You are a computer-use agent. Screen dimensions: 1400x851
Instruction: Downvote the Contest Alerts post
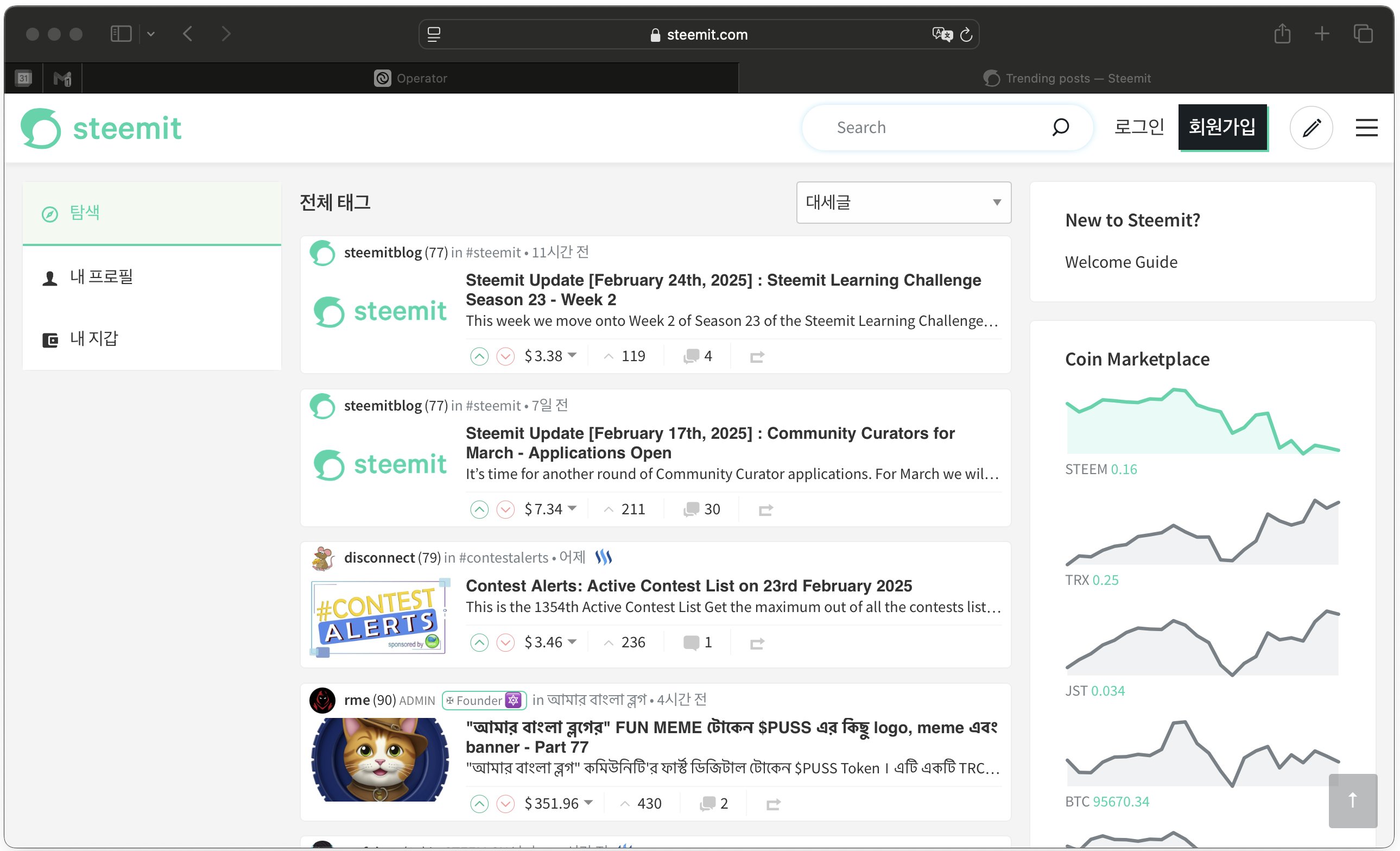point(505,642)
